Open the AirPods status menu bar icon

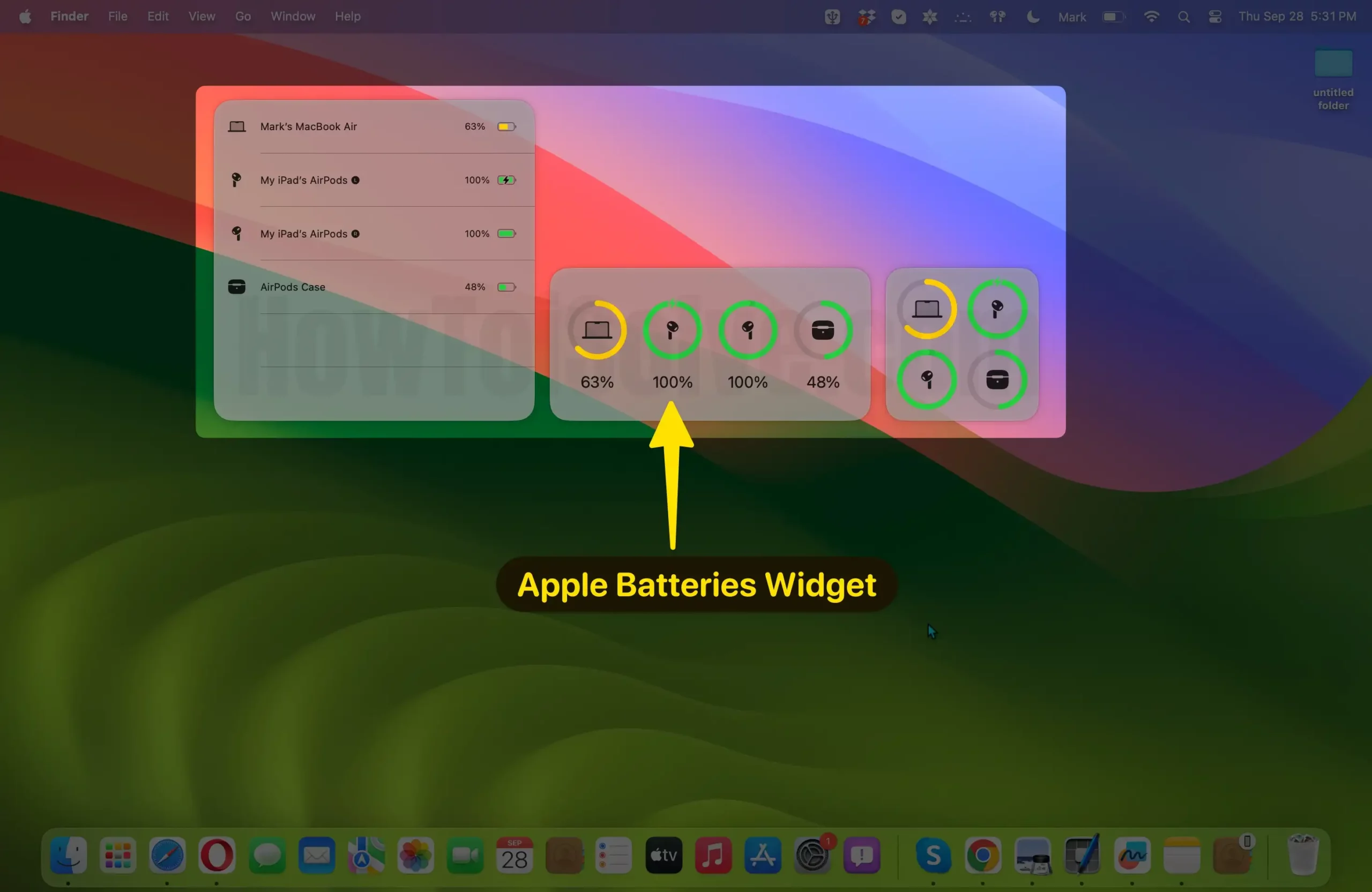(x=997, y=17)
